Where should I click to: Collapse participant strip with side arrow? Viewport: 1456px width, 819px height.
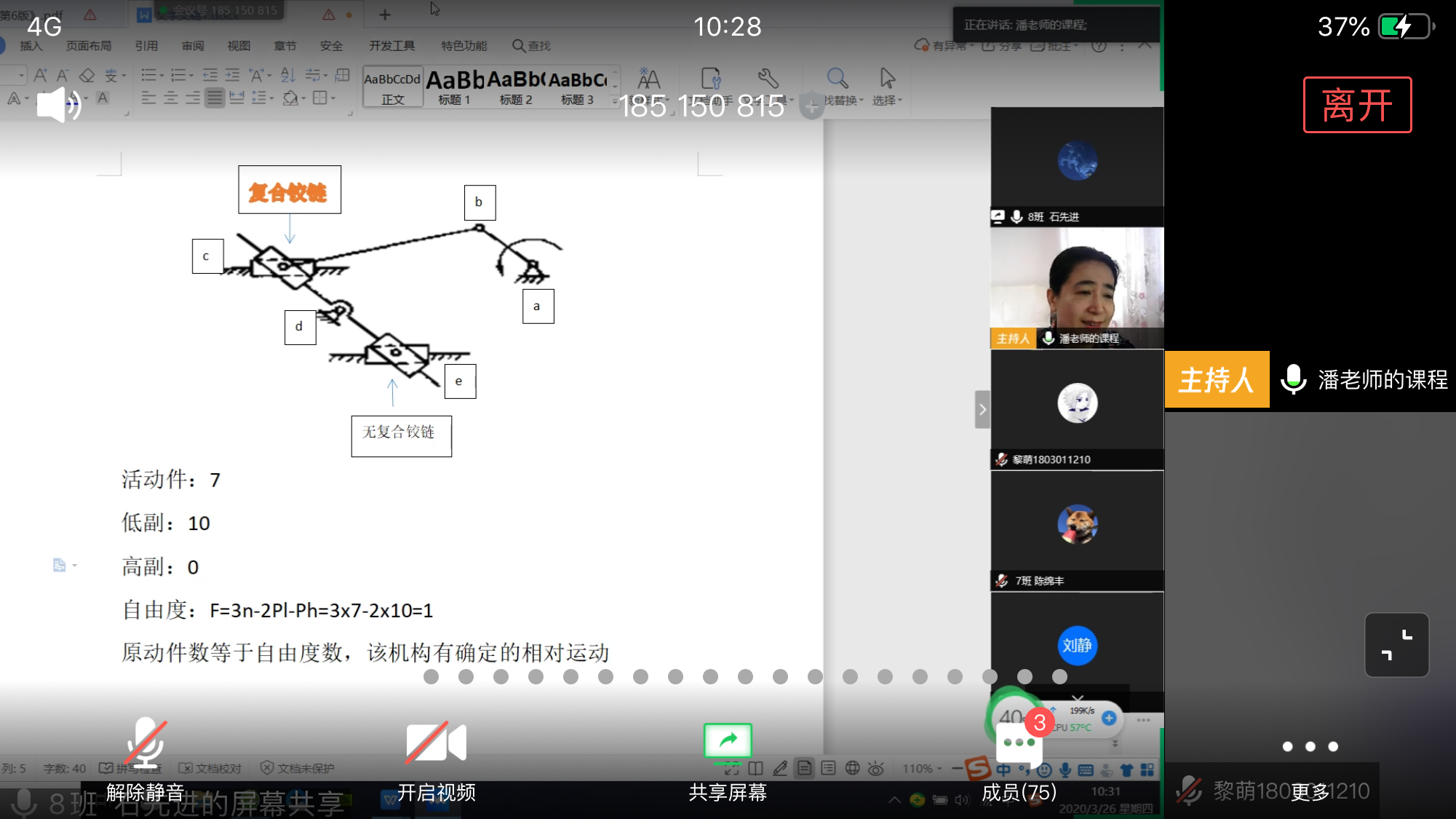coord(982,409)
